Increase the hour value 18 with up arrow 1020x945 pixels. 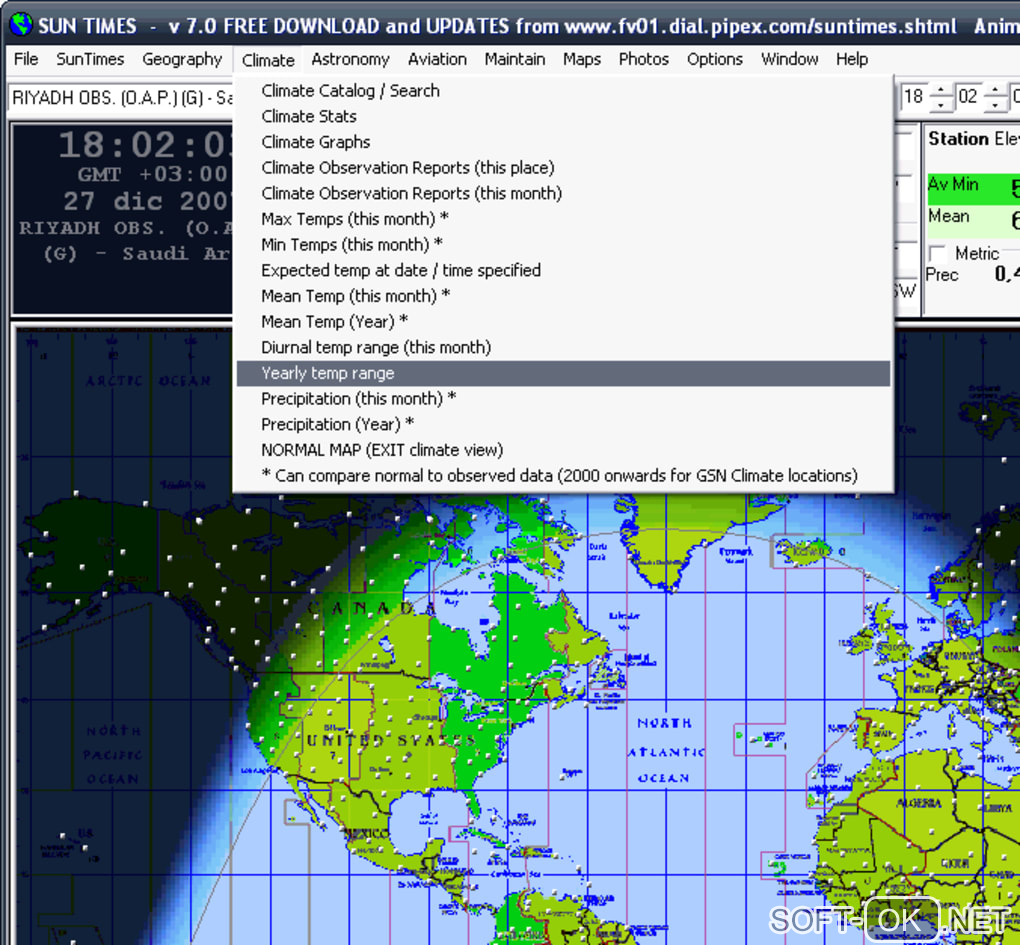941,90
